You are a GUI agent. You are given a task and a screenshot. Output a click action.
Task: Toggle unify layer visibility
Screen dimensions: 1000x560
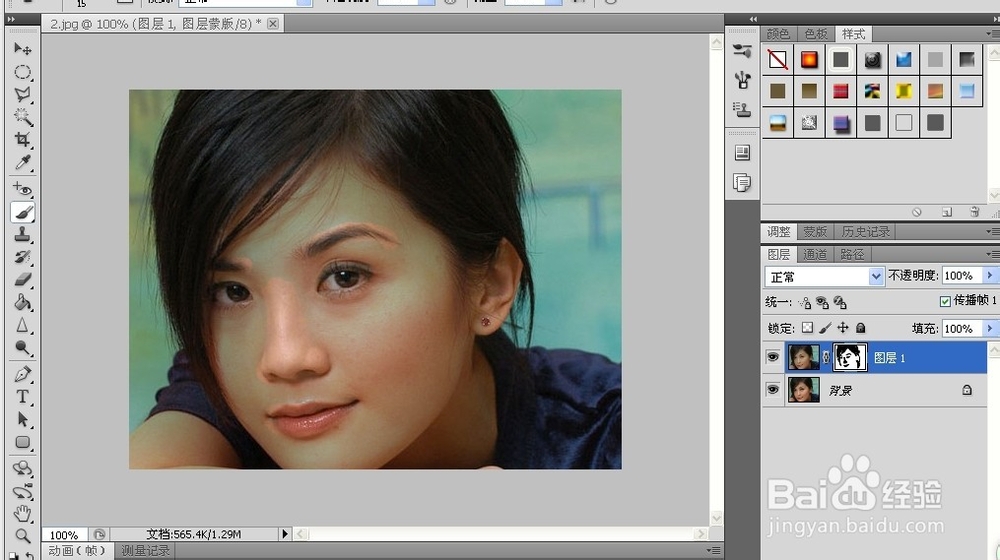822,302
